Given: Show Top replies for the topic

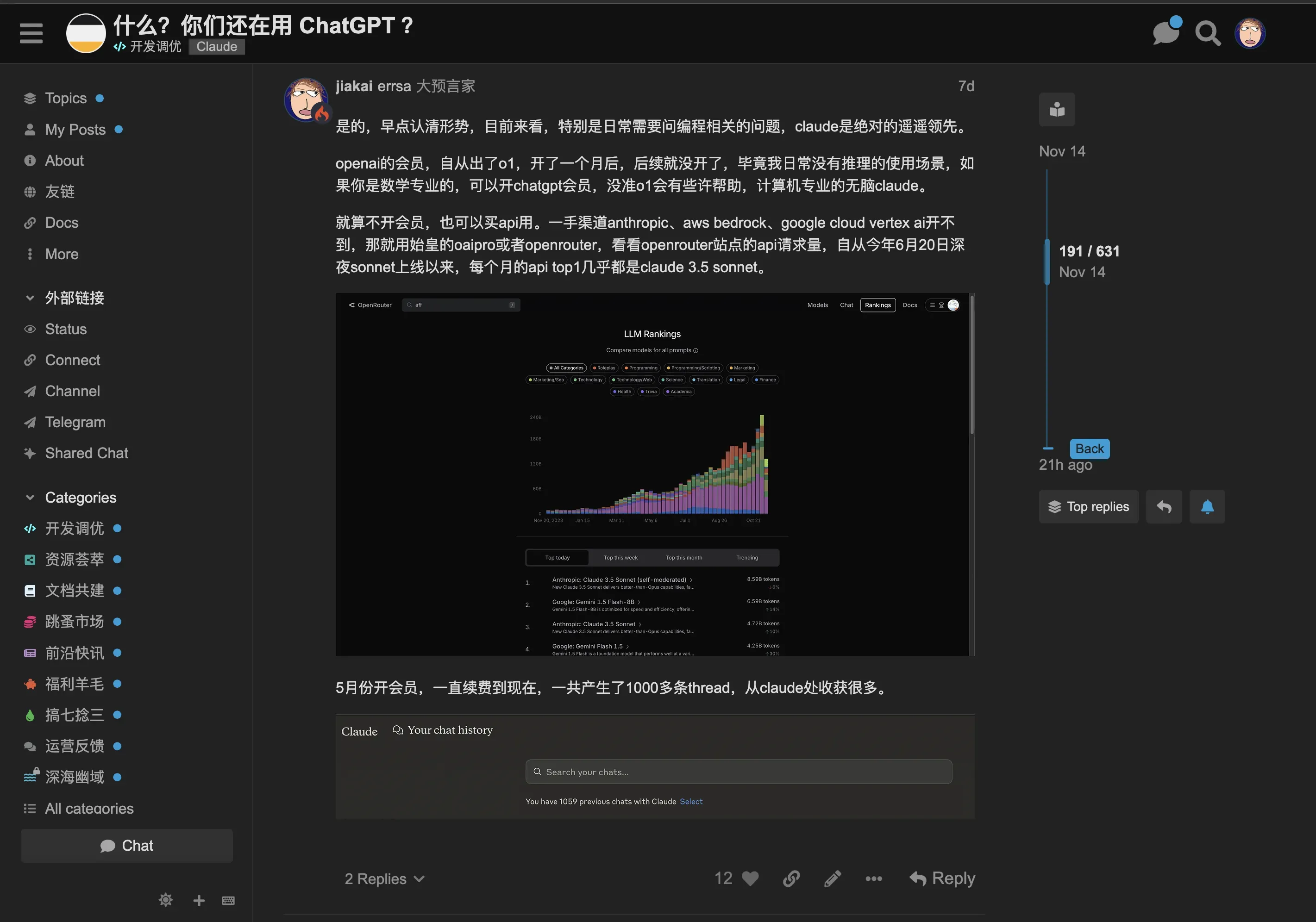Looking at the screenshot, I should pyautogui.click(x=1089, y=506).
